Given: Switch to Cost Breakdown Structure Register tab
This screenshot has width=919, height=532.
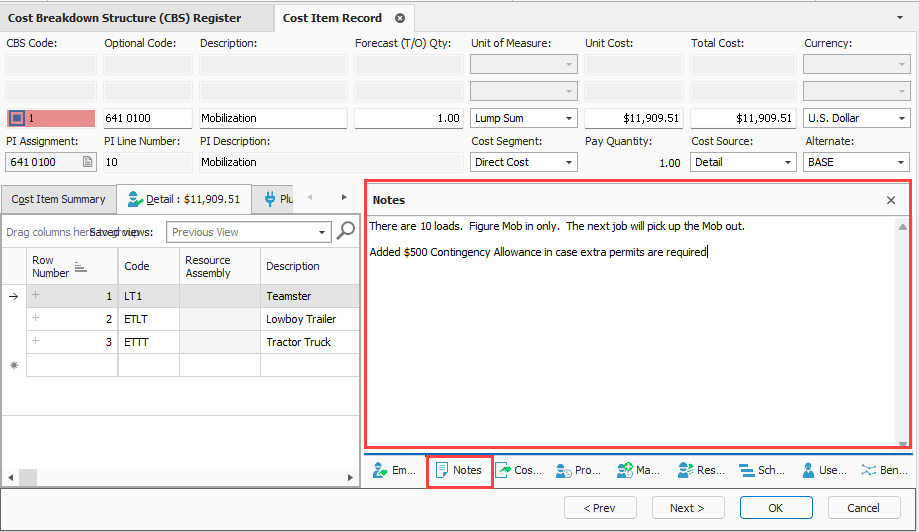Looking at the screenshot, I should [x=124, y=18].
